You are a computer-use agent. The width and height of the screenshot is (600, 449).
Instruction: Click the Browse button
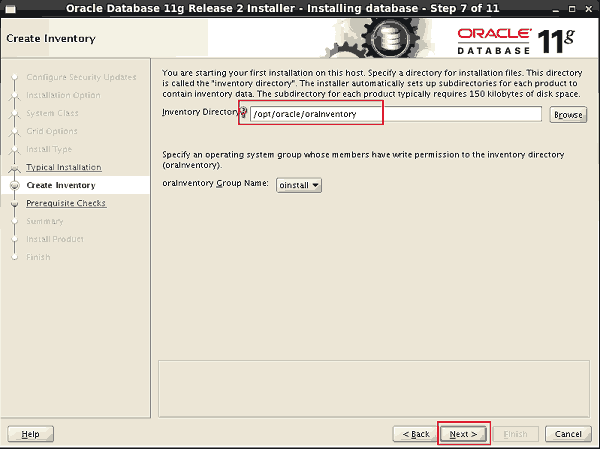tap(568, 115)
